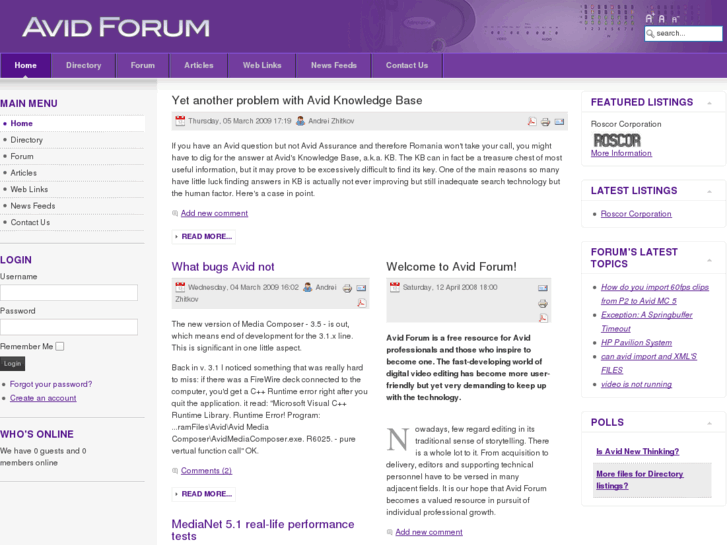Print the Knowledge Base article
The width and height of the screenshot is (727, 545).
(545, 122)
